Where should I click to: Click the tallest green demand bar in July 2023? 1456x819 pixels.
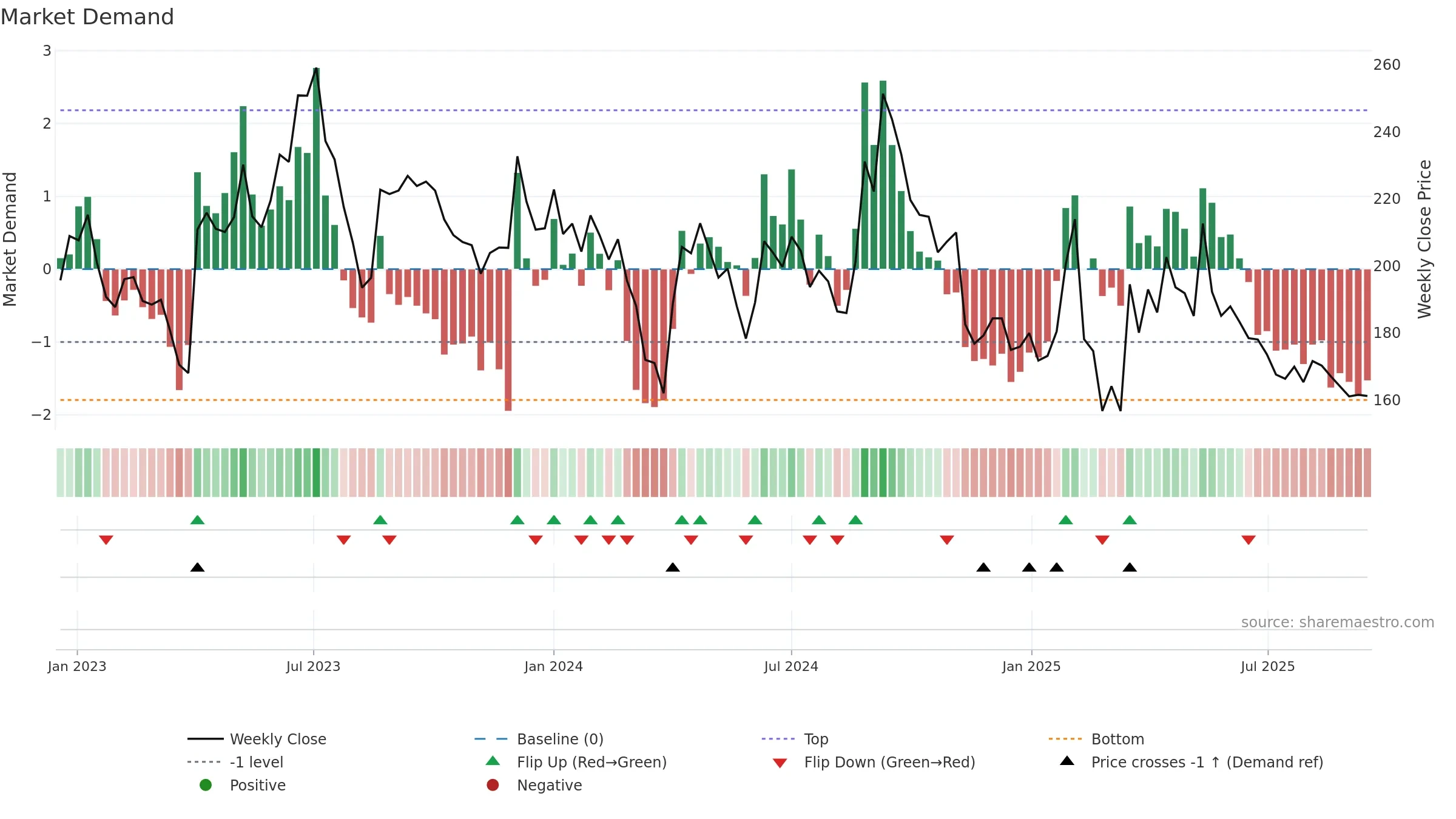(316, 168)
